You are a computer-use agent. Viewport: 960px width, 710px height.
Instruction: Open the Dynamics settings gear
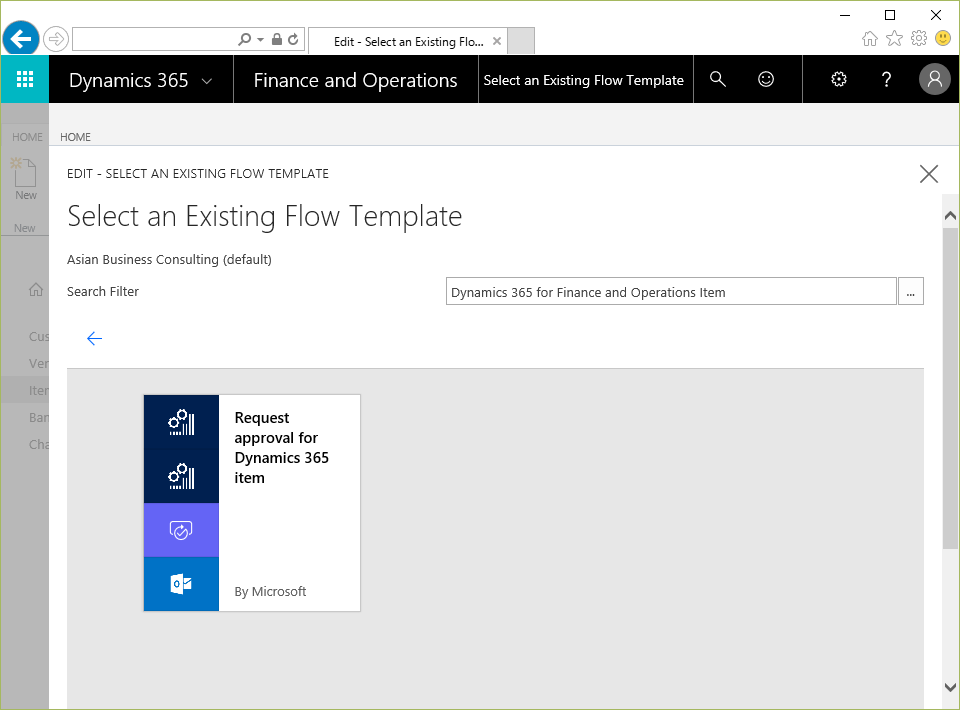[839, 79]
